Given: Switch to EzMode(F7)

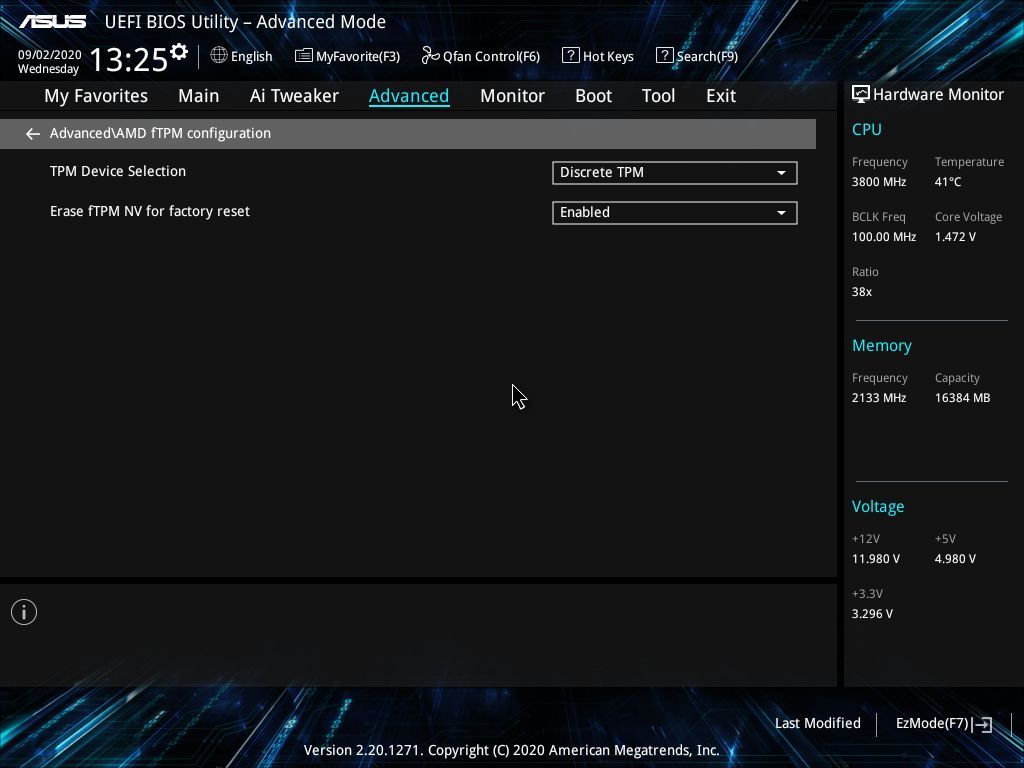Looking at the screenshot, I should coord(944,724).
